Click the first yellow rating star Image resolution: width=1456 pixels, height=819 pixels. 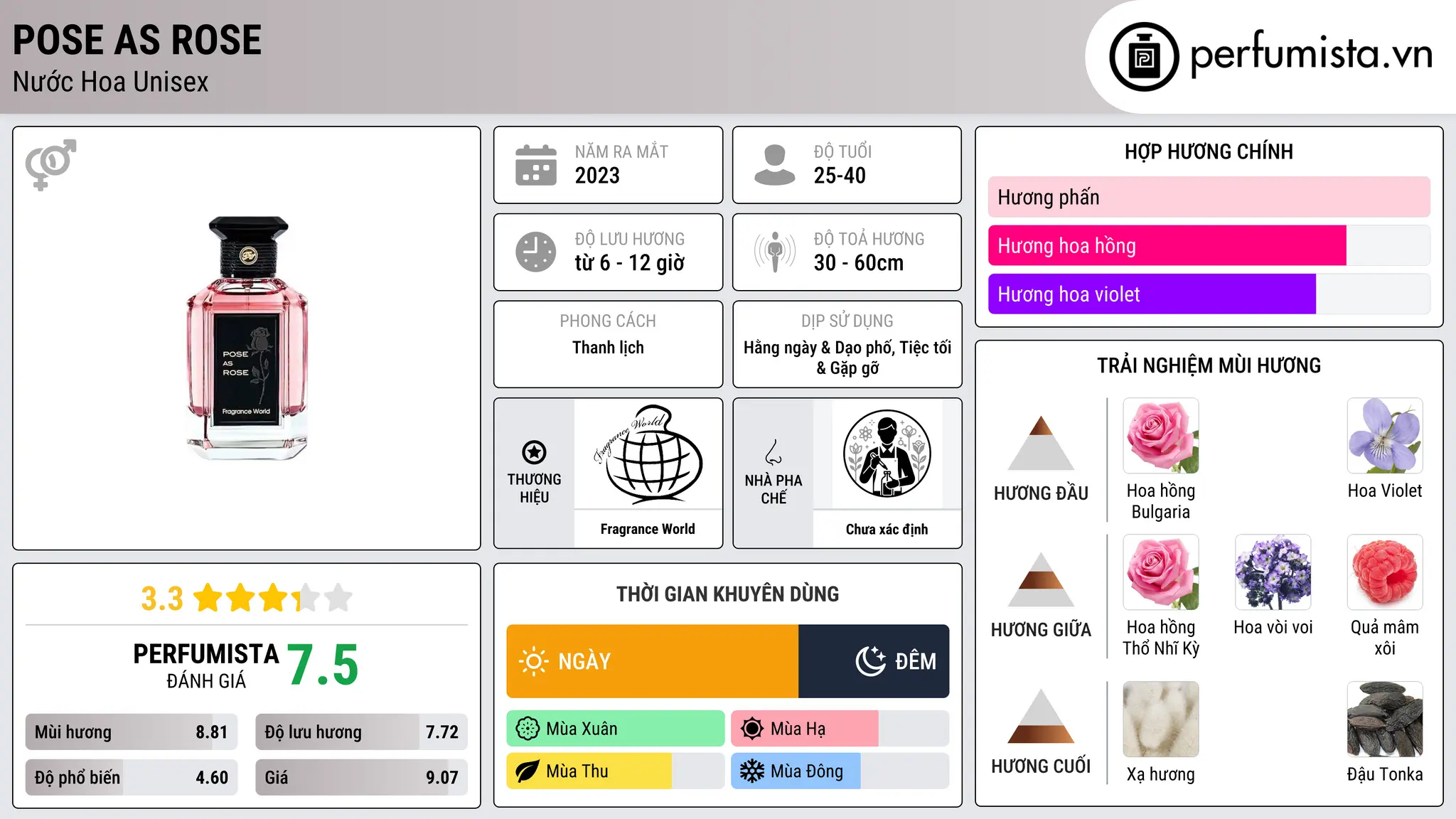(x=208, y=598)
